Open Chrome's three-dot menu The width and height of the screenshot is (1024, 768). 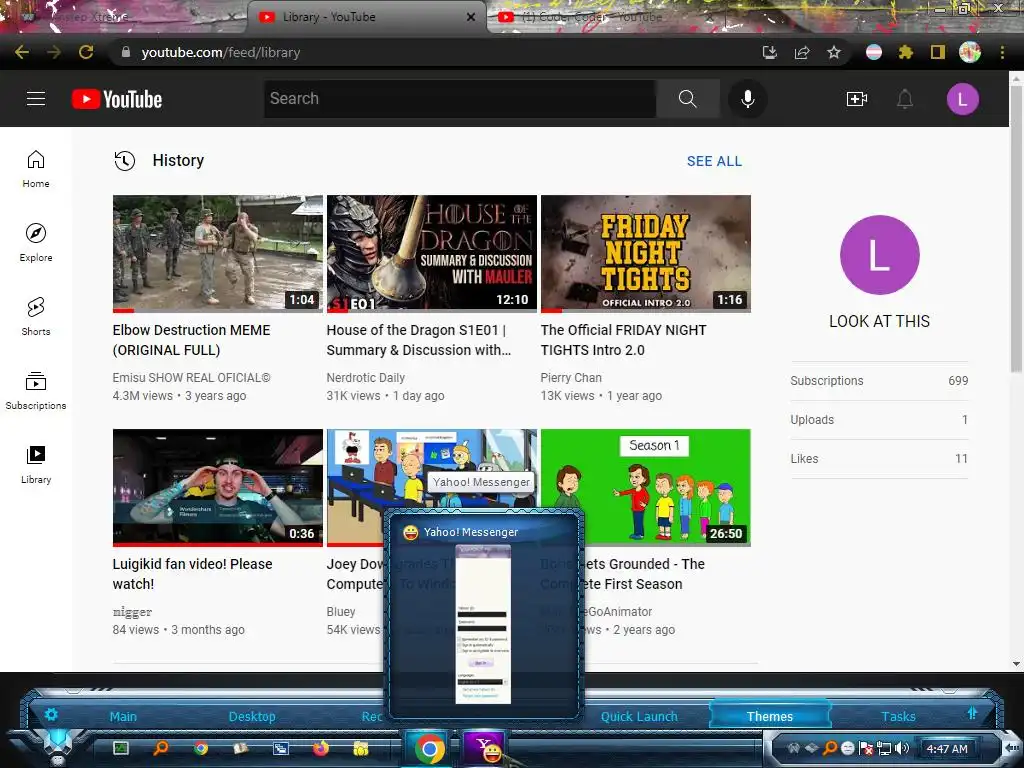[x=1002, y=52]
